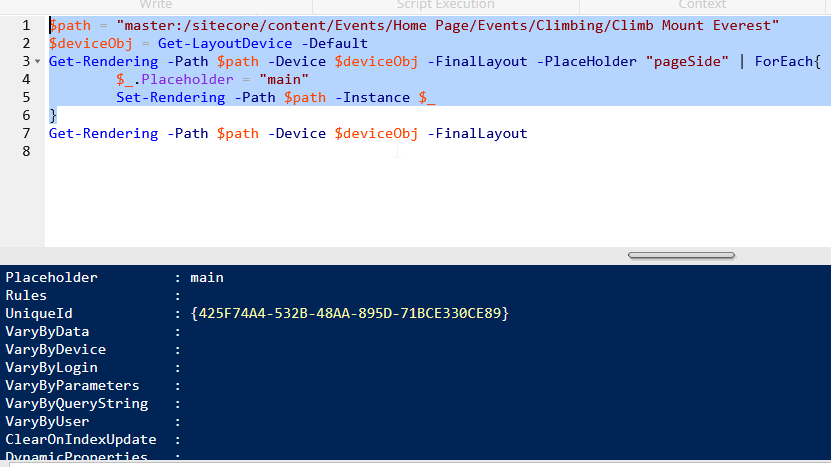Click the Placeholder main value in console
The width and height of the screenshot is (831, 467).
(207, 277)
